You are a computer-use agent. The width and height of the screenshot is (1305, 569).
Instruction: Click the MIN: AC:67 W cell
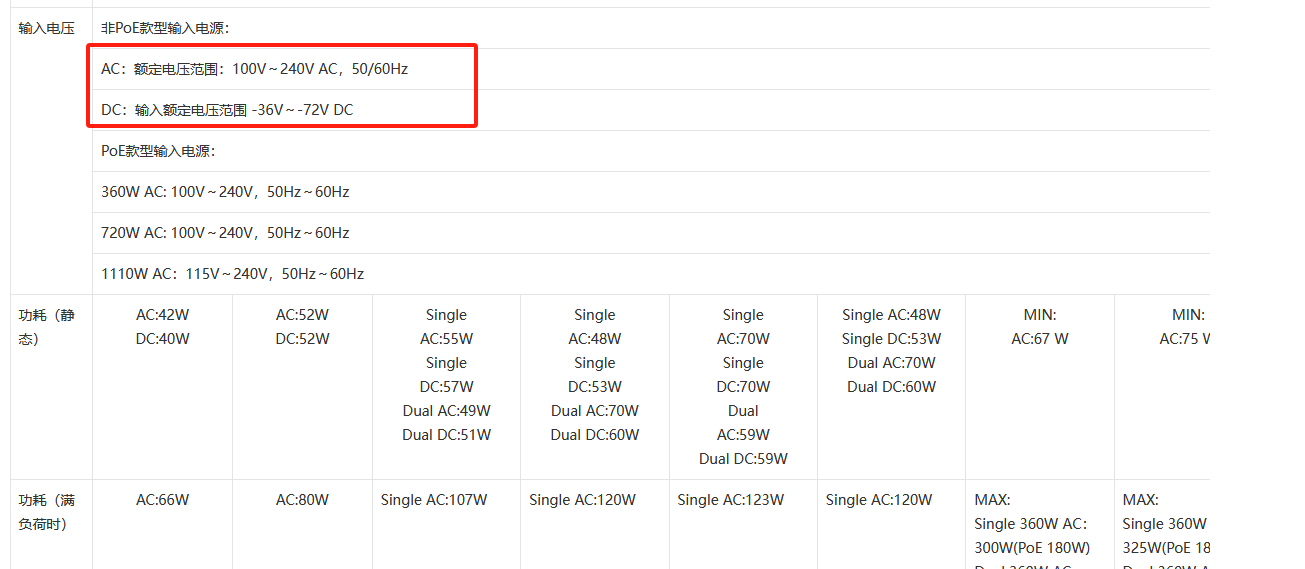1039,327
